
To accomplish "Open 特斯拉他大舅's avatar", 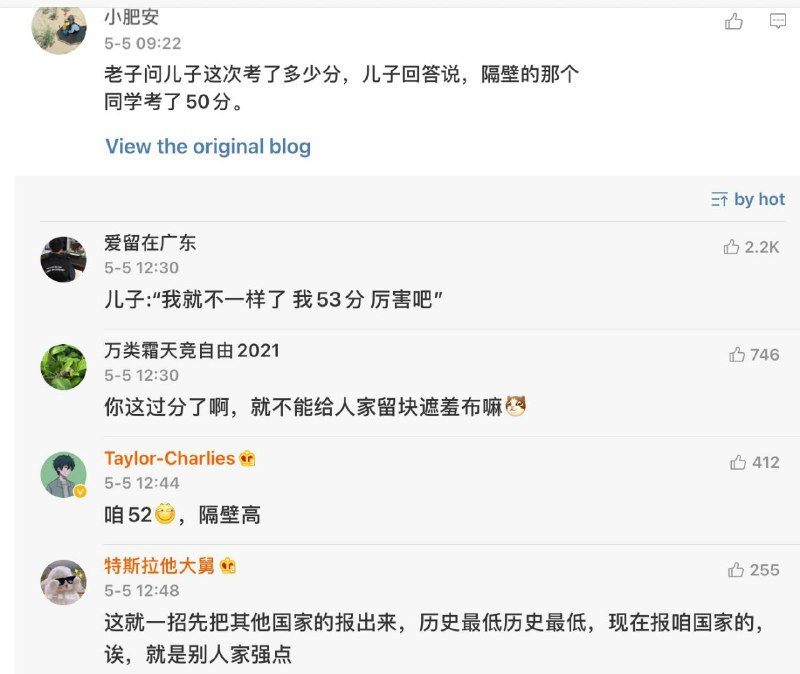I will coord(63,582).
